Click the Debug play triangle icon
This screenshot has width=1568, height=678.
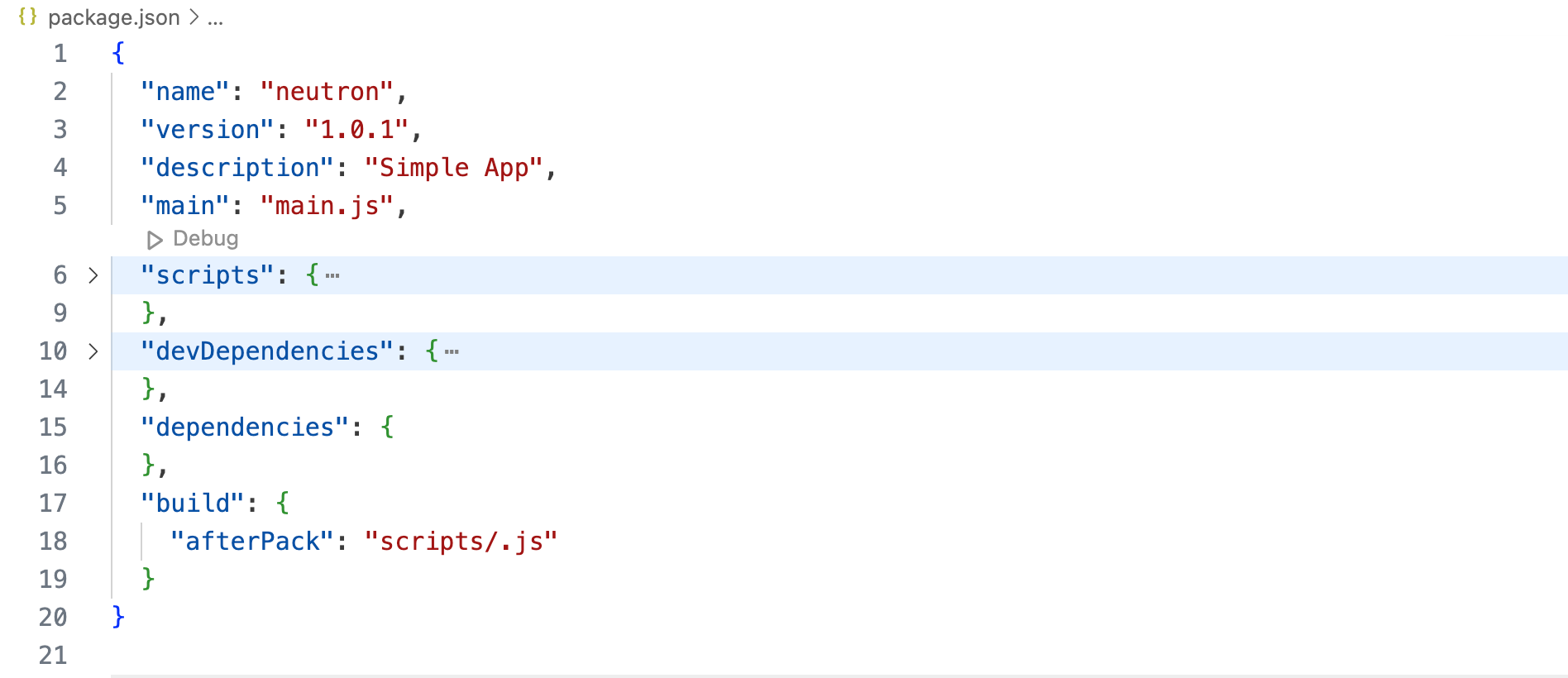click(x=155, y=240)
